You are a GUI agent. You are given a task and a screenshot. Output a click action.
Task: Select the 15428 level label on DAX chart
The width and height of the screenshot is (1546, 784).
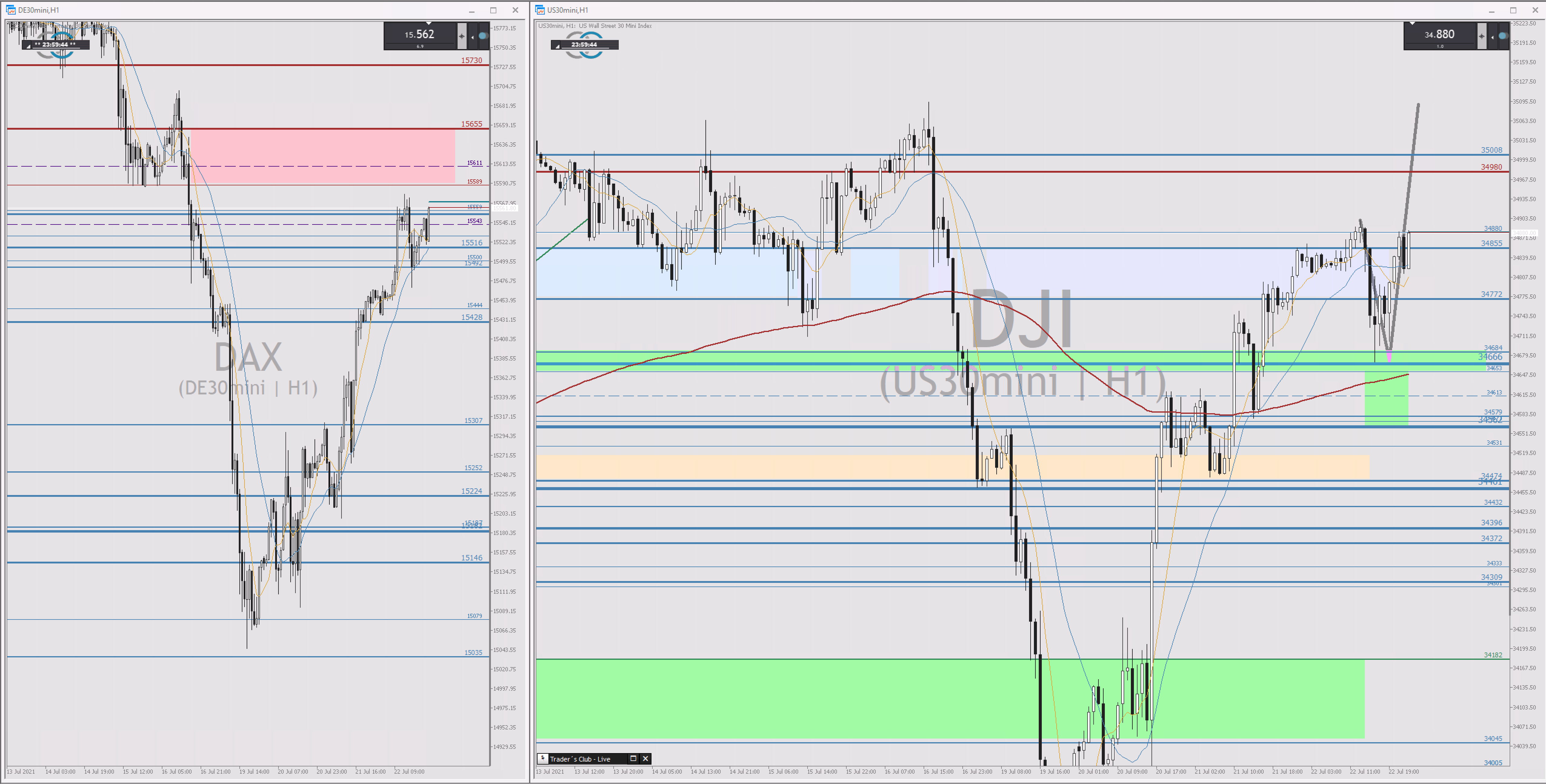[x=472, y=317]
